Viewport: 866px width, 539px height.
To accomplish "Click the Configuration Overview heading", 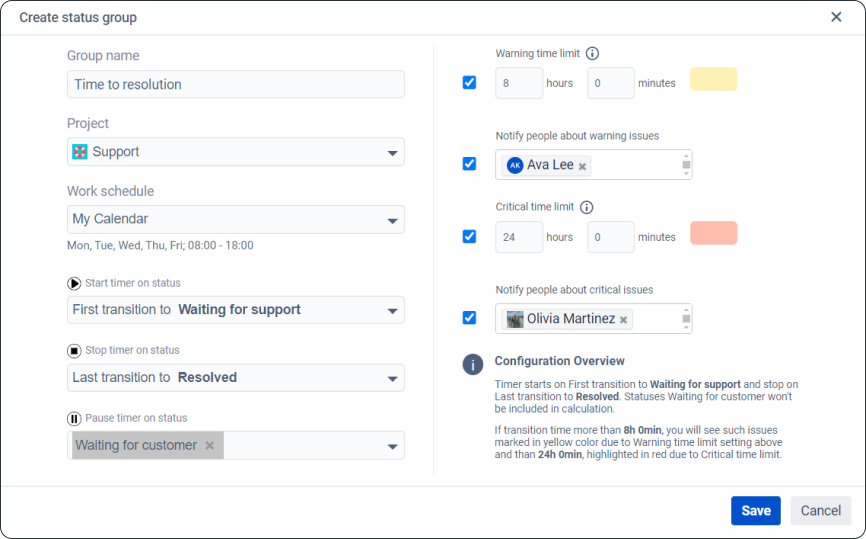I will (559, 361).
